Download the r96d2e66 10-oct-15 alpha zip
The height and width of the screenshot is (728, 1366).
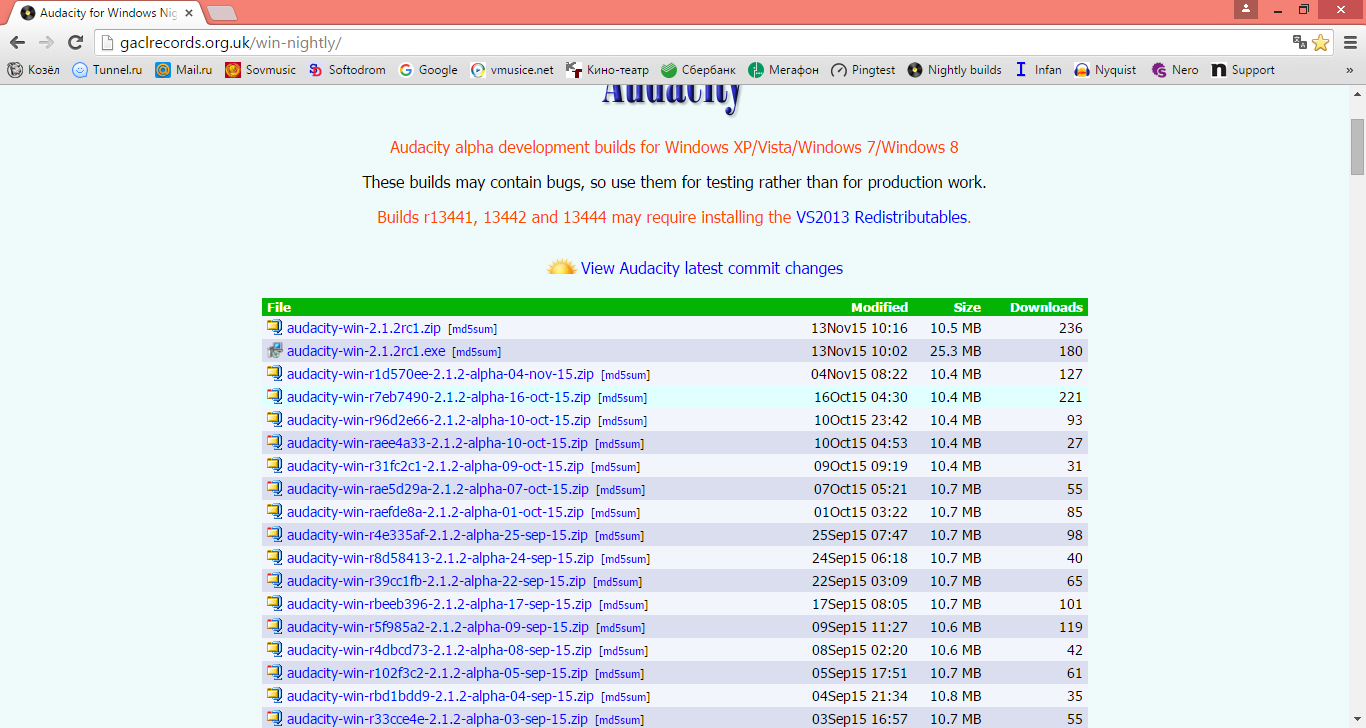[439, 420]
